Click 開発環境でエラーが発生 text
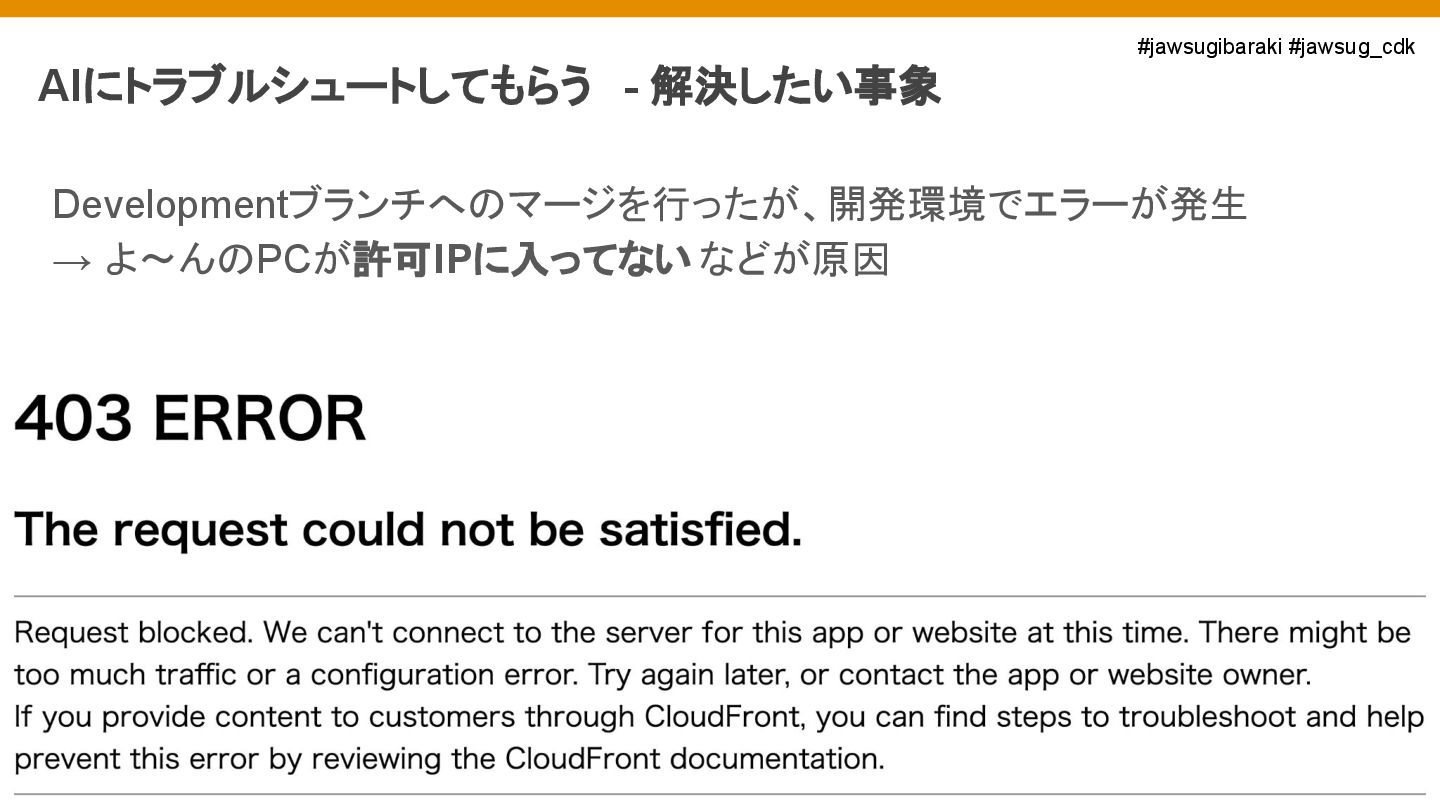This screenshot has width=1440, height=810. pos(1037,205)
